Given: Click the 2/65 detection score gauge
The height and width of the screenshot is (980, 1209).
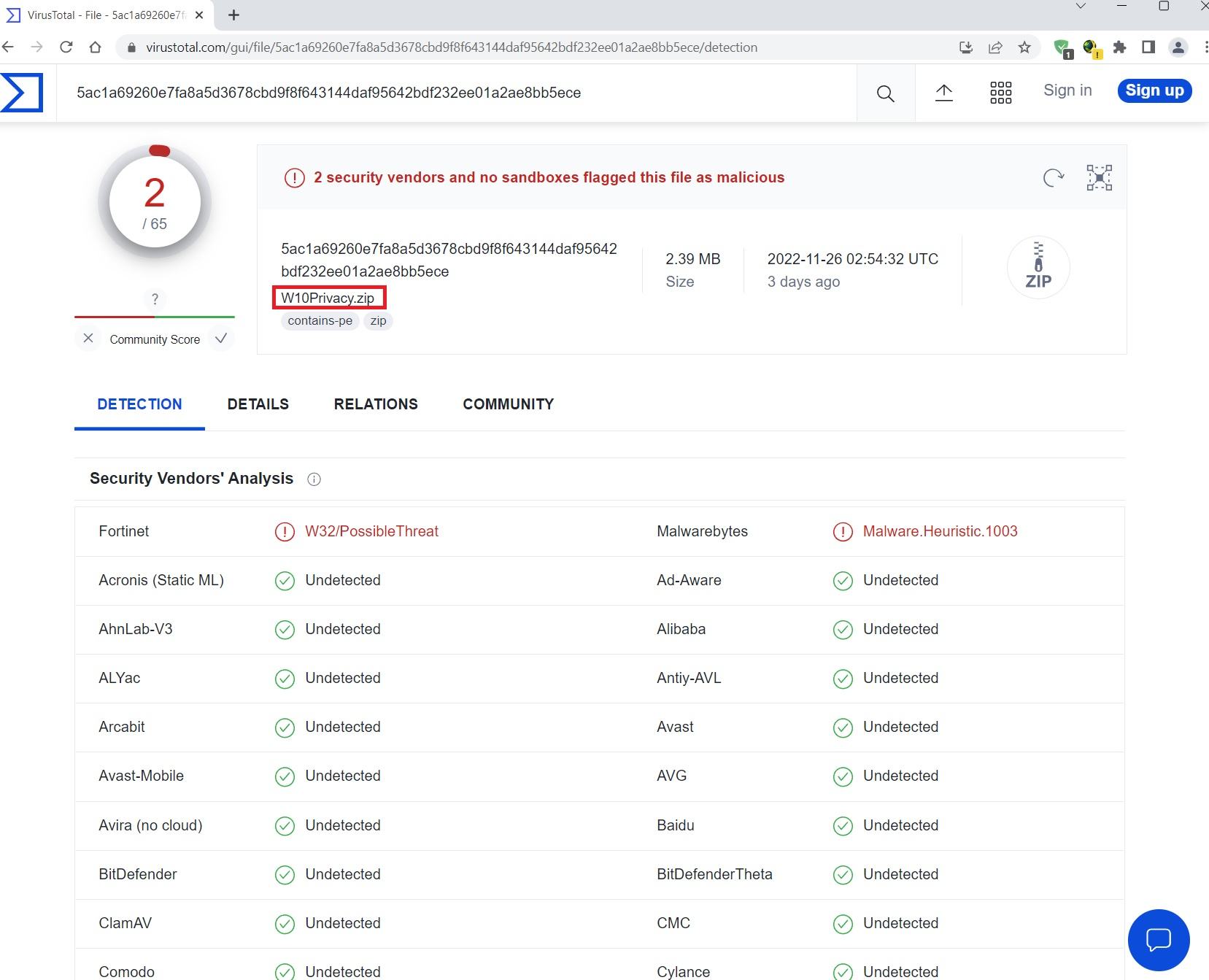Looking at the screenshot, I should [155, 202].
